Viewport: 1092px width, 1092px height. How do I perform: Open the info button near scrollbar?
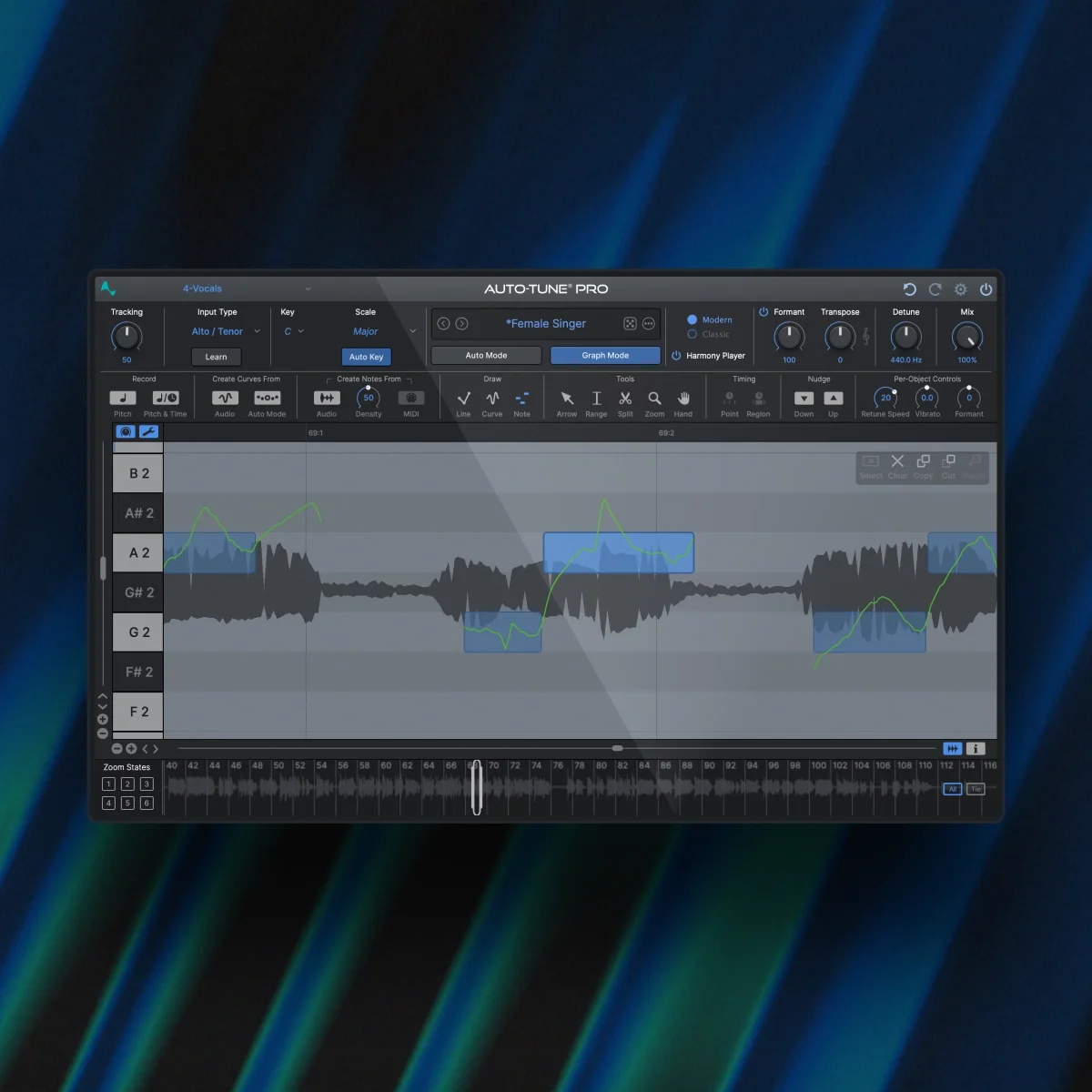976,748
